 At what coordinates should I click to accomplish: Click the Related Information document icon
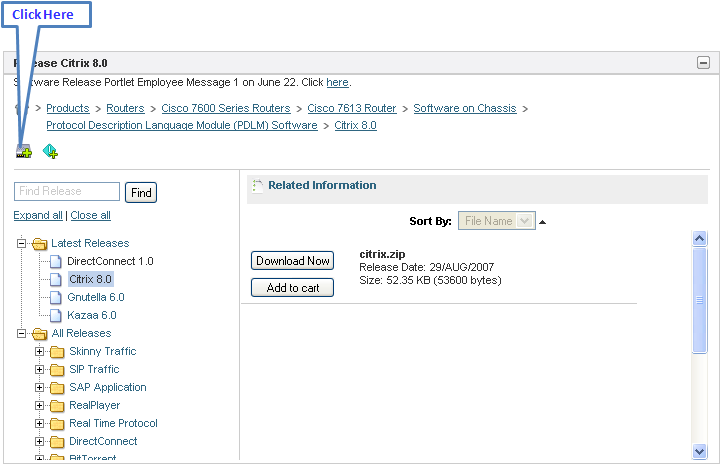[257, 186]
